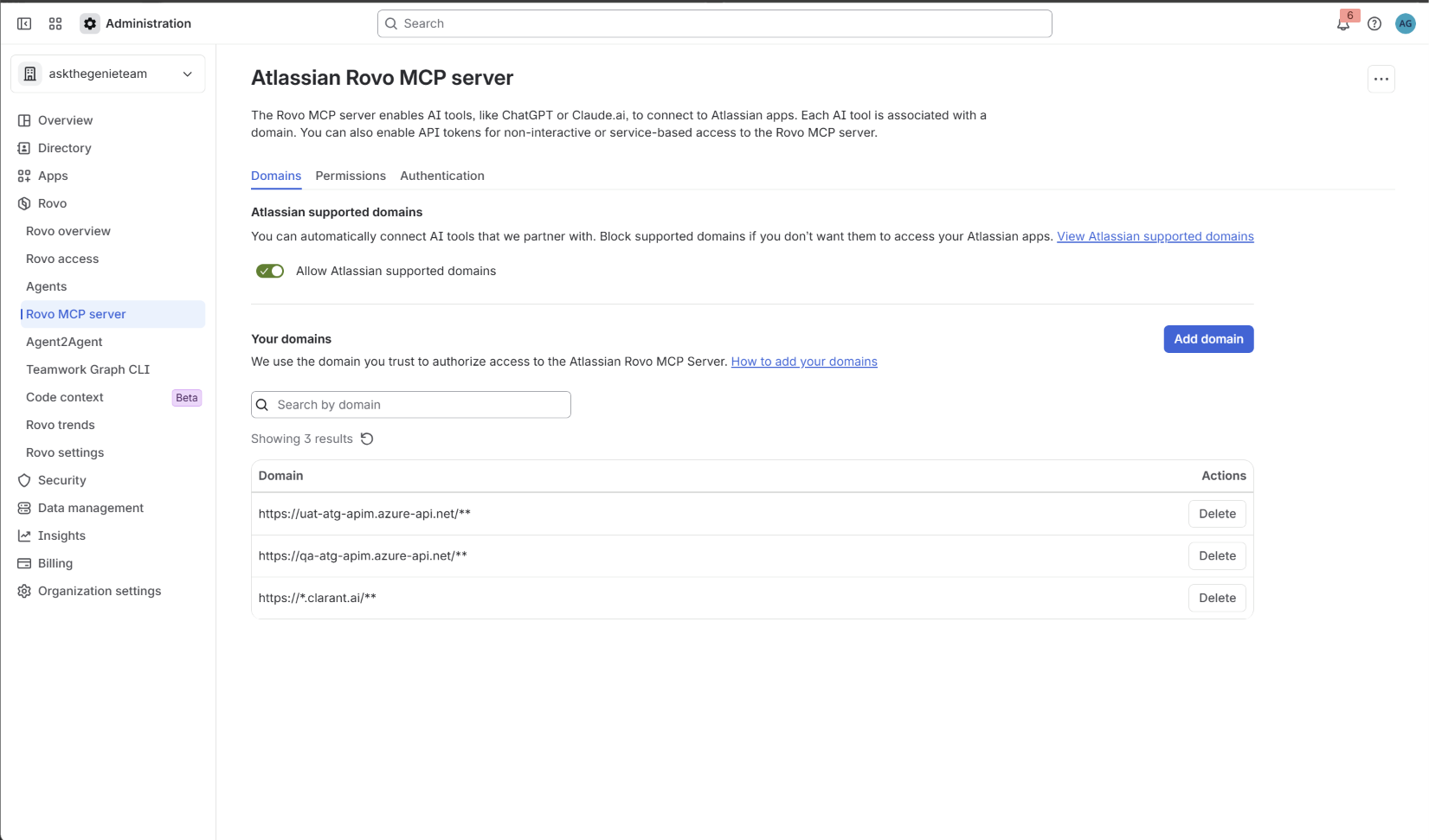This screenshot has width=1429, height=840.
Task: Open notifications bell icon
Action: coord(1343,24)
